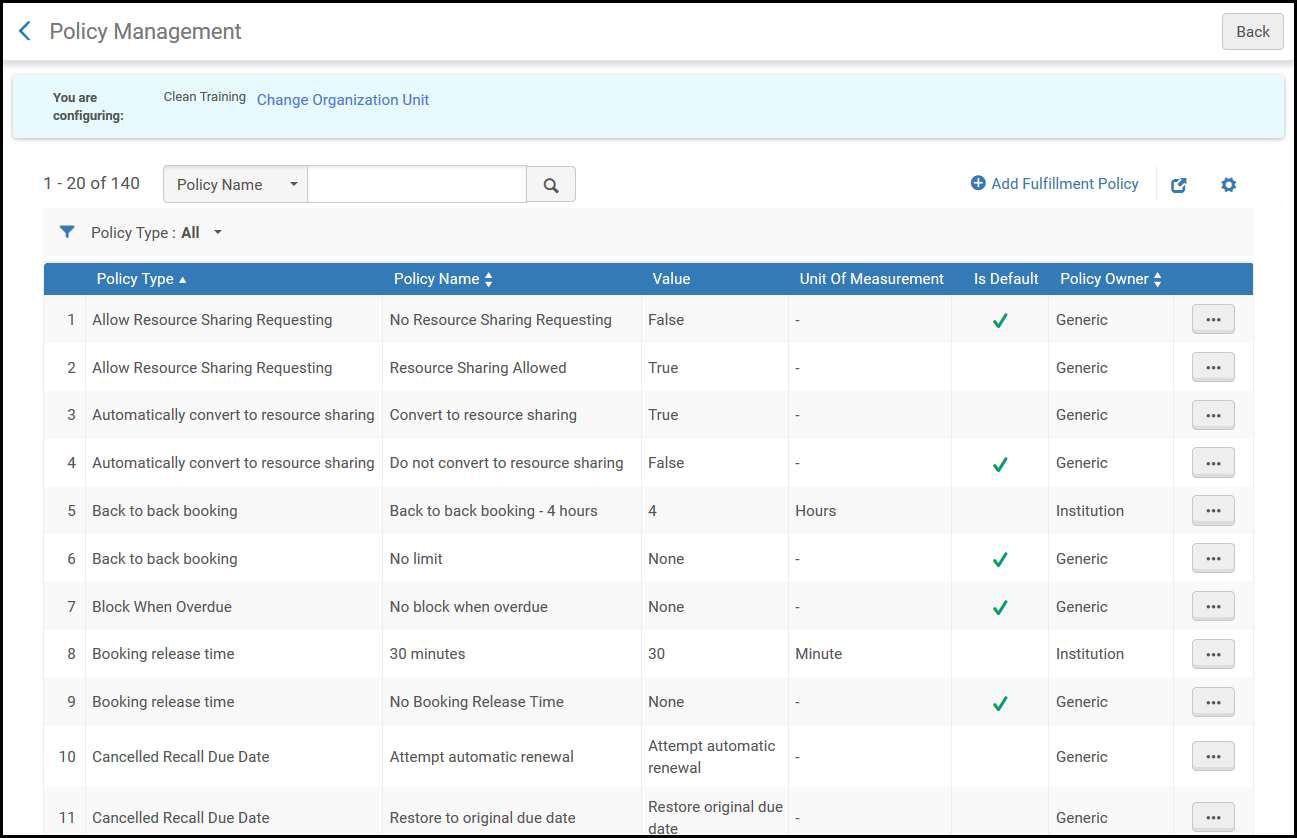The width and height of the screenshot is (1297, 838).
Task: Click Block When Overdue policy type cell
Action: [x=162, y=607]
